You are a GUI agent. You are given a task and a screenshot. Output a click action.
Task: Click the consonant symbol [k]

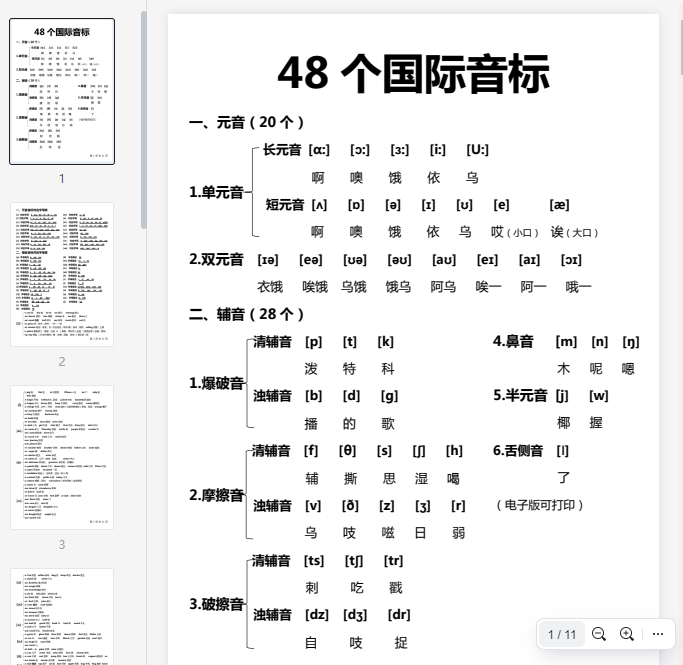(x=385, y=342)
